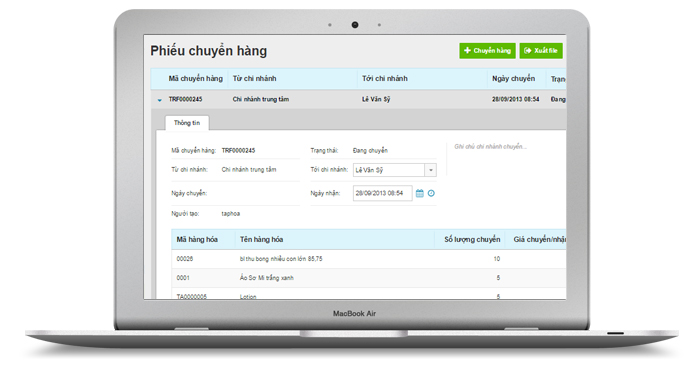This screenshot has width=684, height=372.
Task: Click the Ngày nhận date field
Action: click(x=382, y=193)
